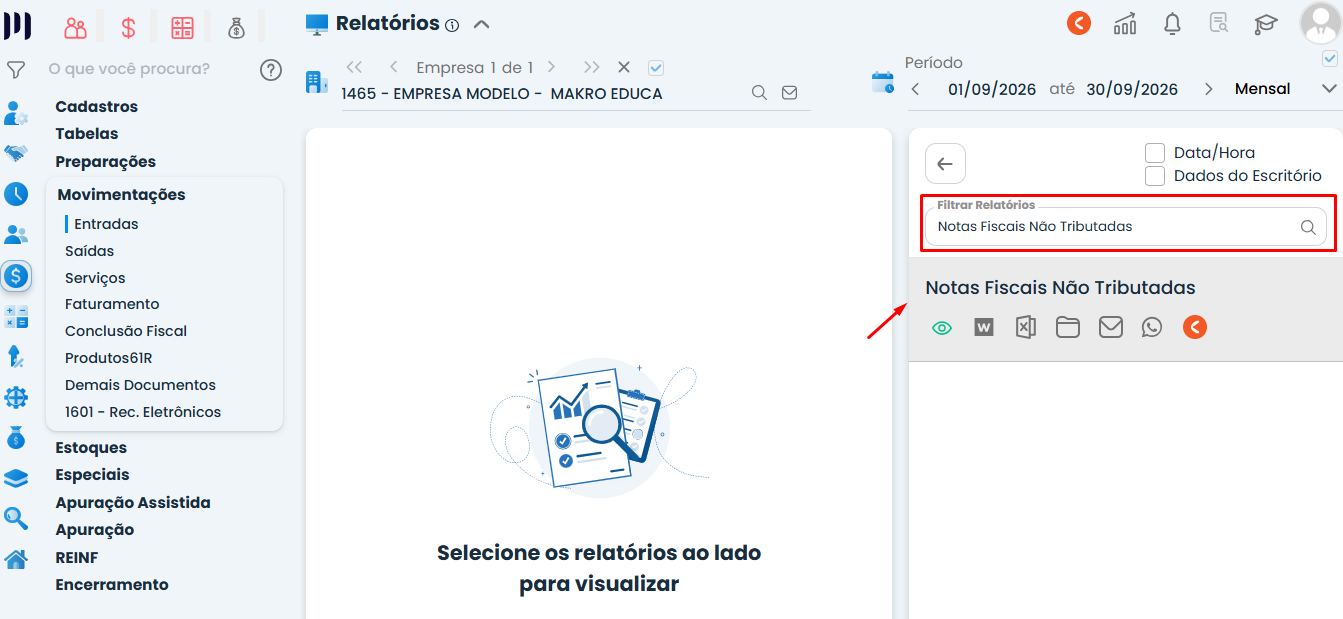Toggle the Dados do Escritório checkbox
This screenshot has height=619, width=1343.
coord(1155,176)
